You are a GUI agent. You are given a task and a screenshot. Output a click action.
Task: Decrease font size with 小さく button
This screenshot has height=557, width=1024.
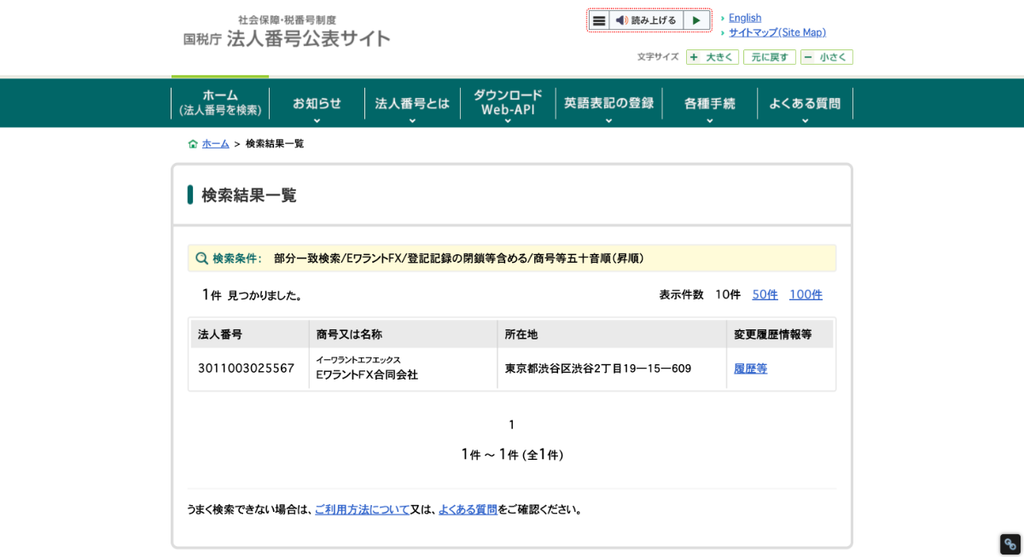pos(827,57)
